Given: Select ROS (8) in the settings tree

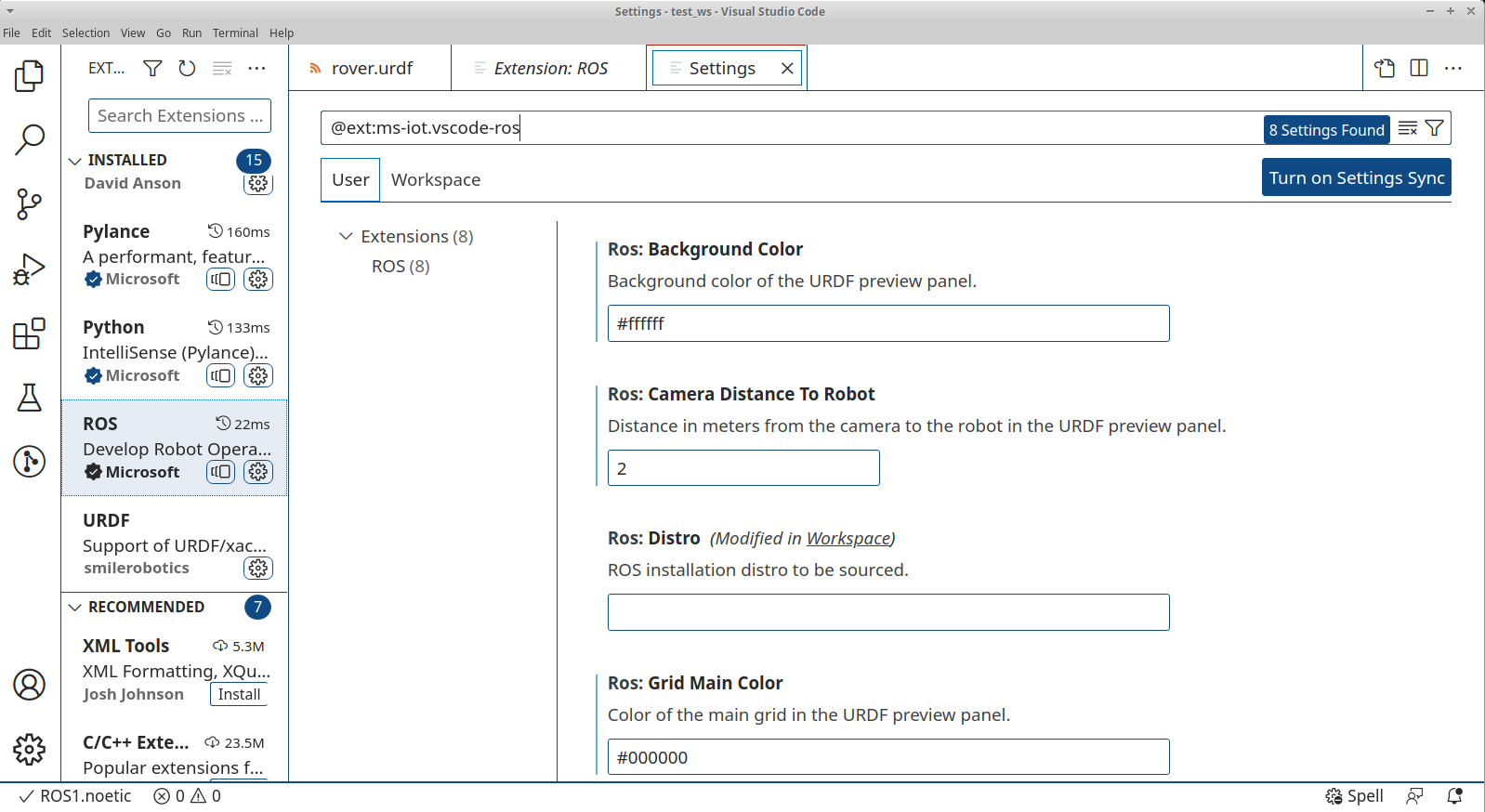Looking at the screenshot, I should pos(401,266).
